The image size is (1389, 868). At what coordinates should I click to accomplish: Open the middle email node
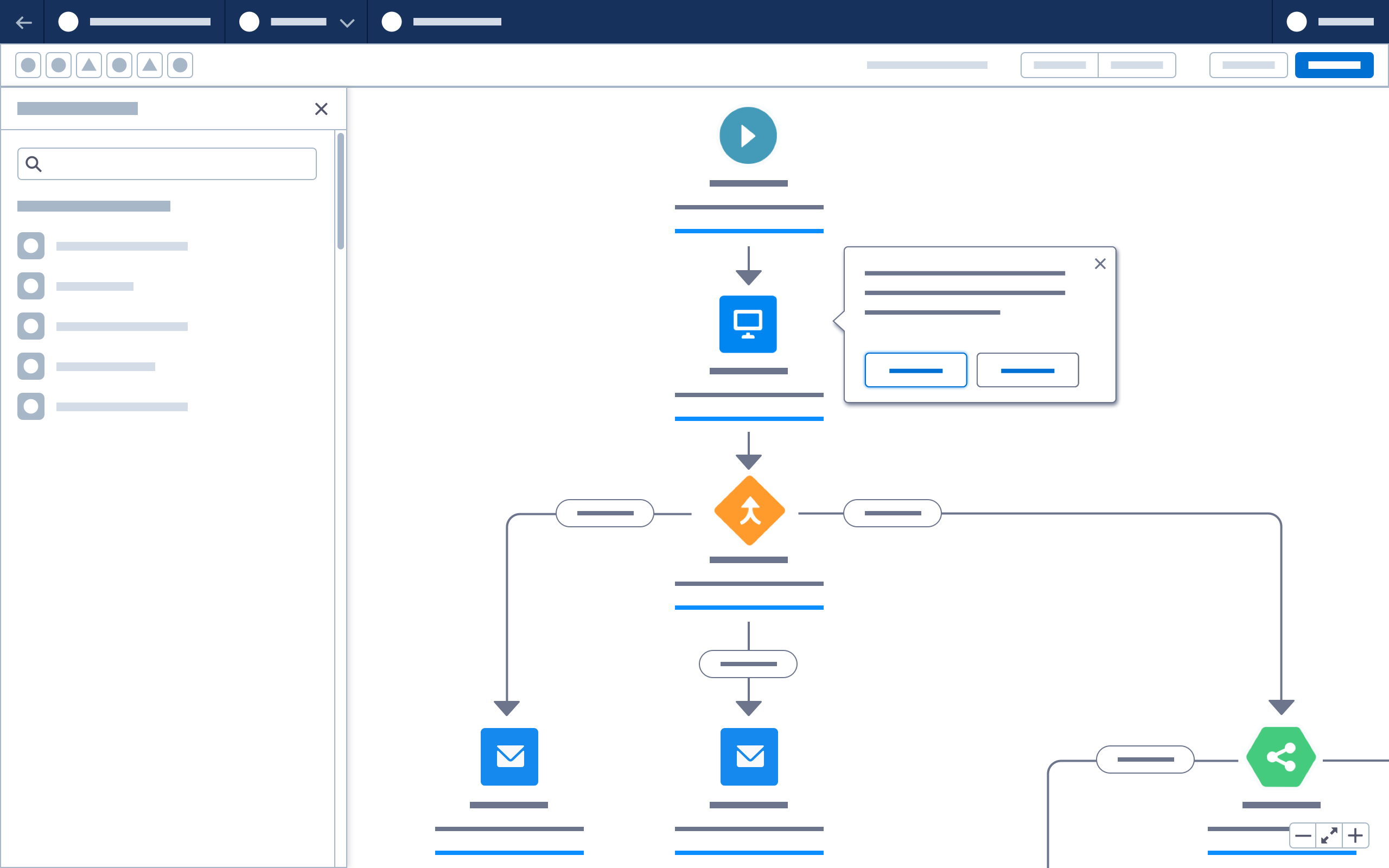pos(748,756)
